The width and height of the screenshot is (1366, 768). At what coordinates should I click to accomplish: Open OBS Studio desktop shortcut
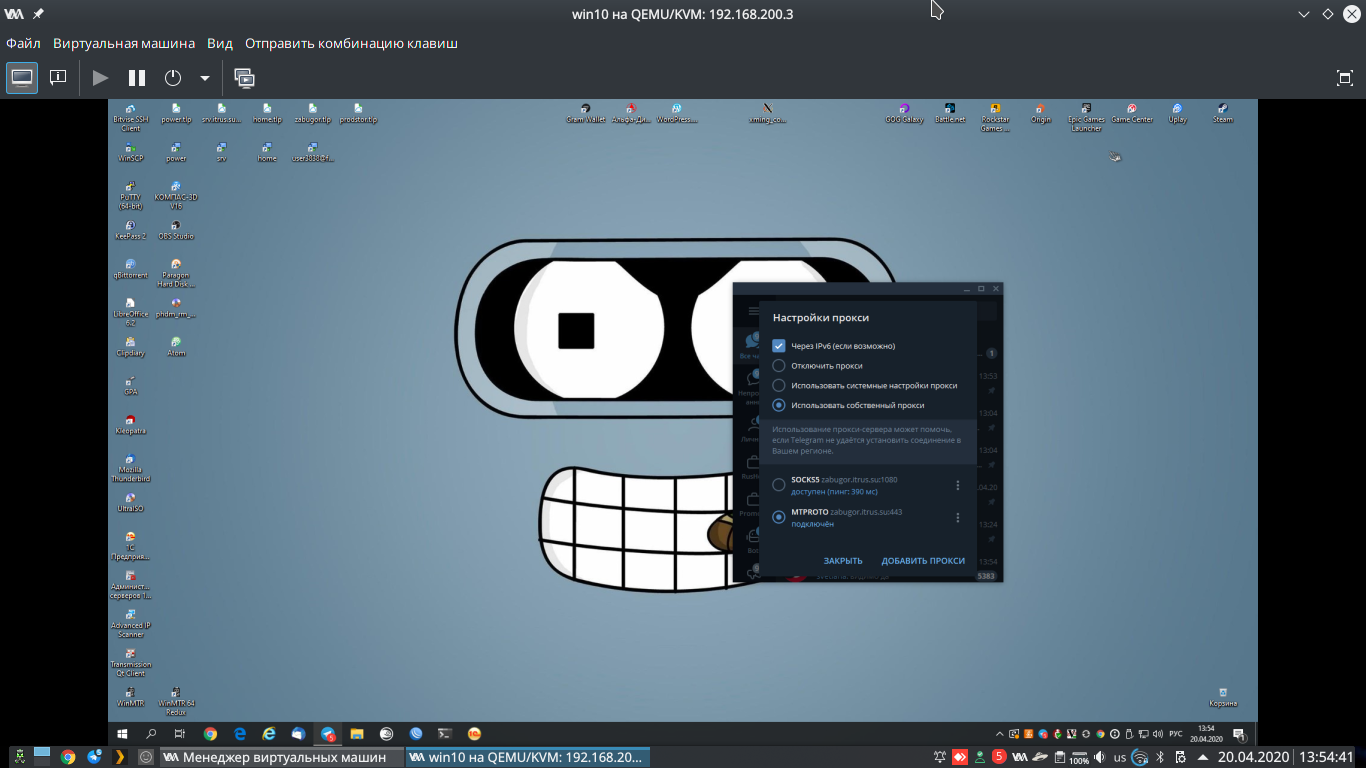[176, 230]
